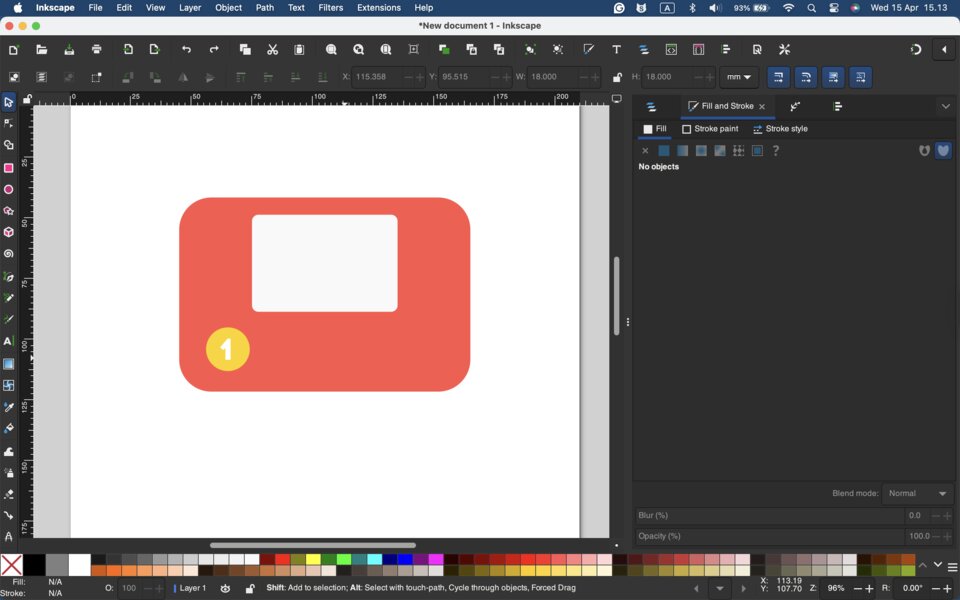The image size is (960, 600).
Task: Pick the black swatch in palette
Action: [x=34, y=565]
